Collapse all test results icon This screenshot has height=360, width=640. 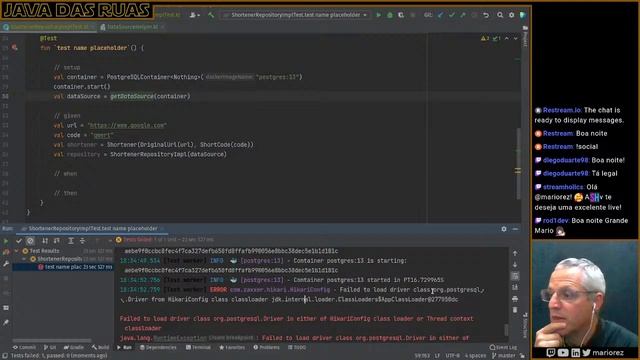(x=82, y=241)
